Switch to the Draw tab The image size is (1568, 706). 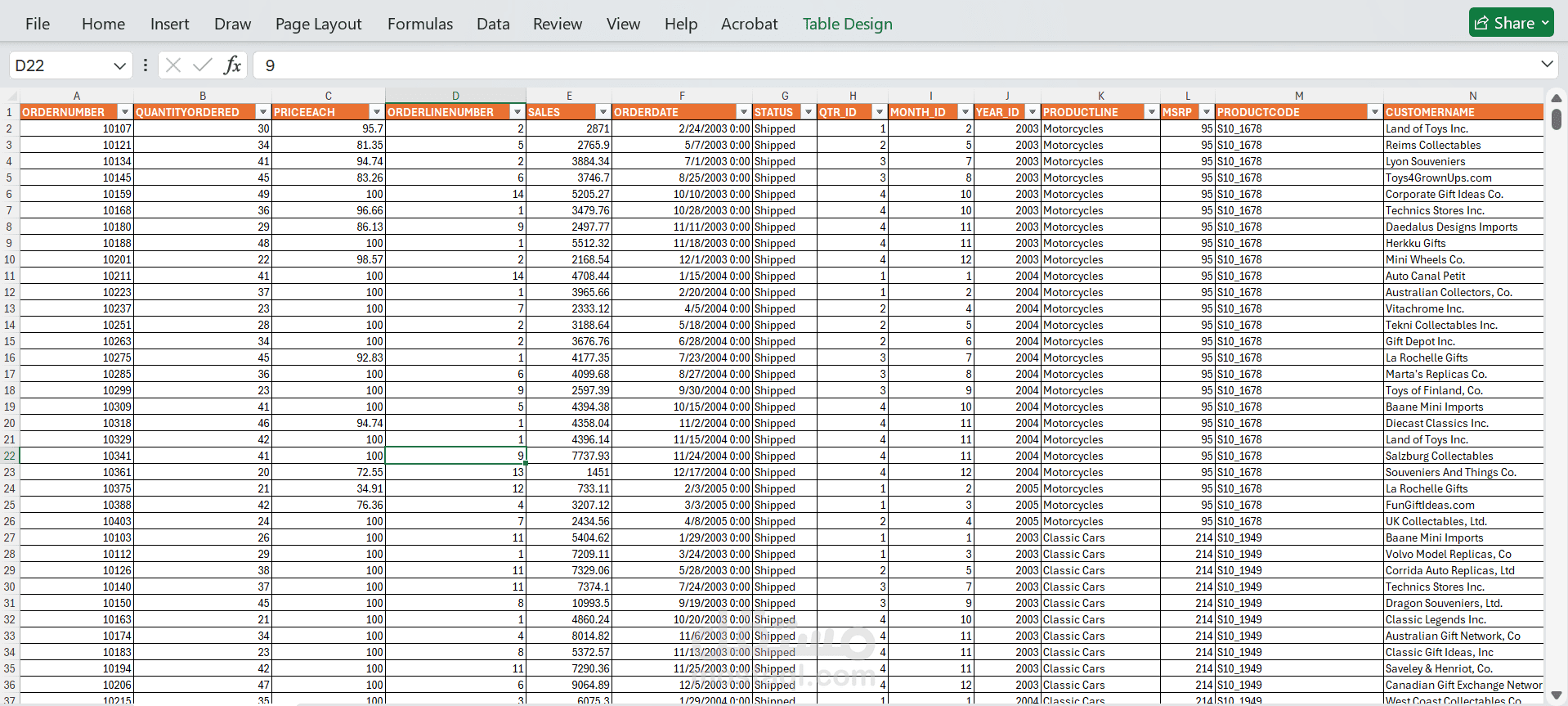(x=232, y=24)
